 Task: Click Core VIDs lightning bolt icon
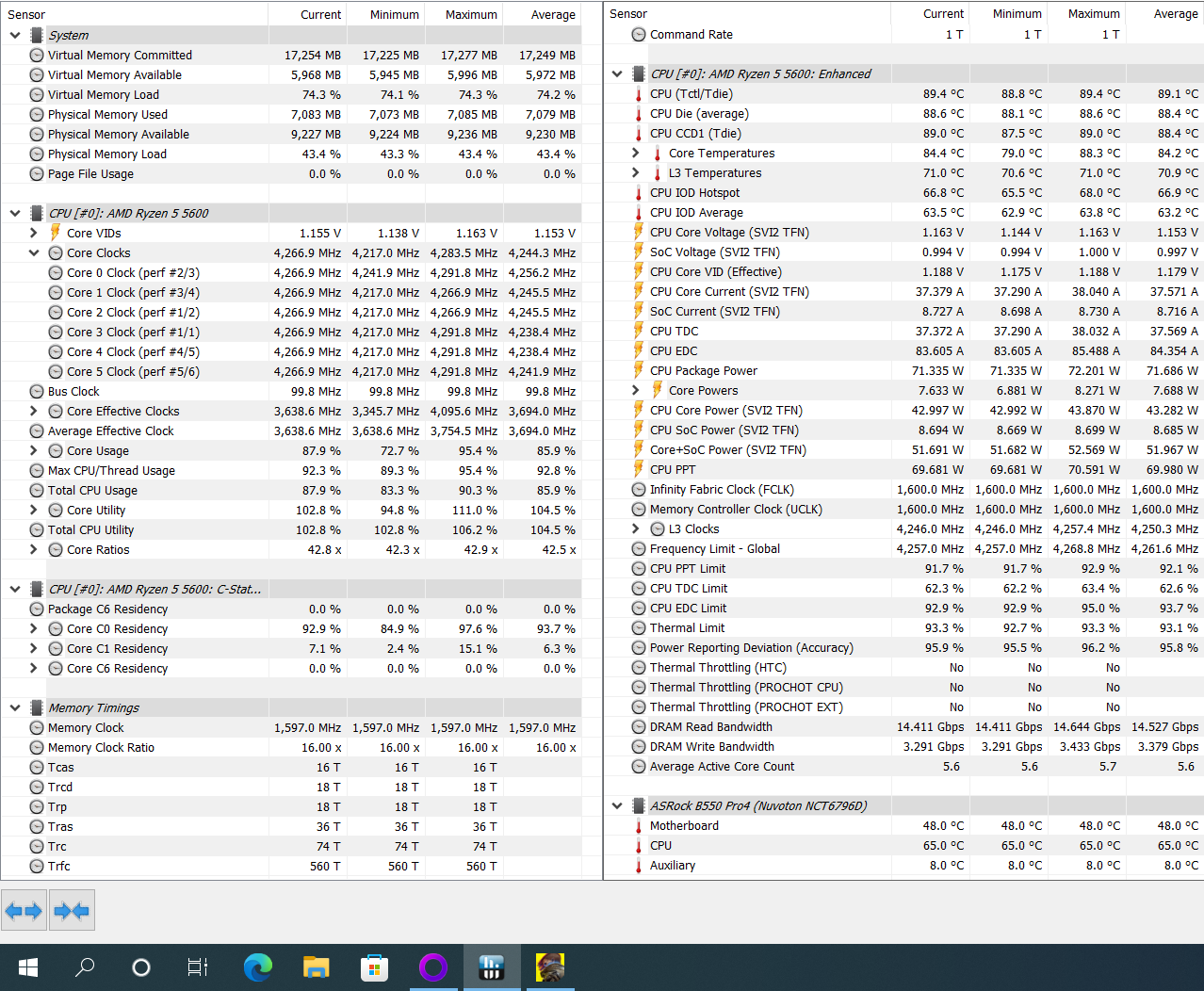pos(56,233)
